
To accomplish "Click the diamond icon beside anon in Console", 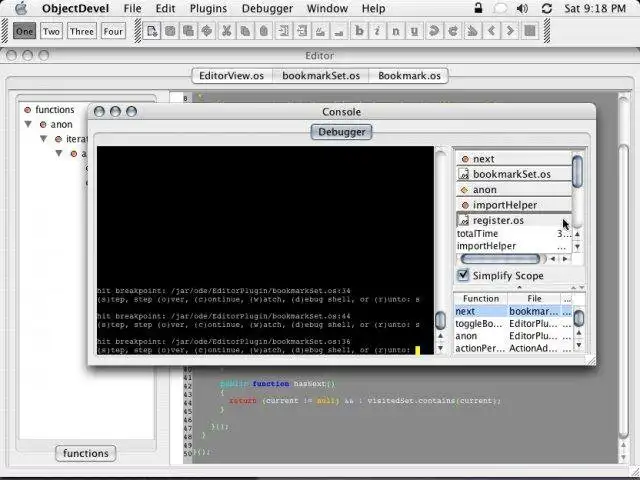I will point(464,190).
